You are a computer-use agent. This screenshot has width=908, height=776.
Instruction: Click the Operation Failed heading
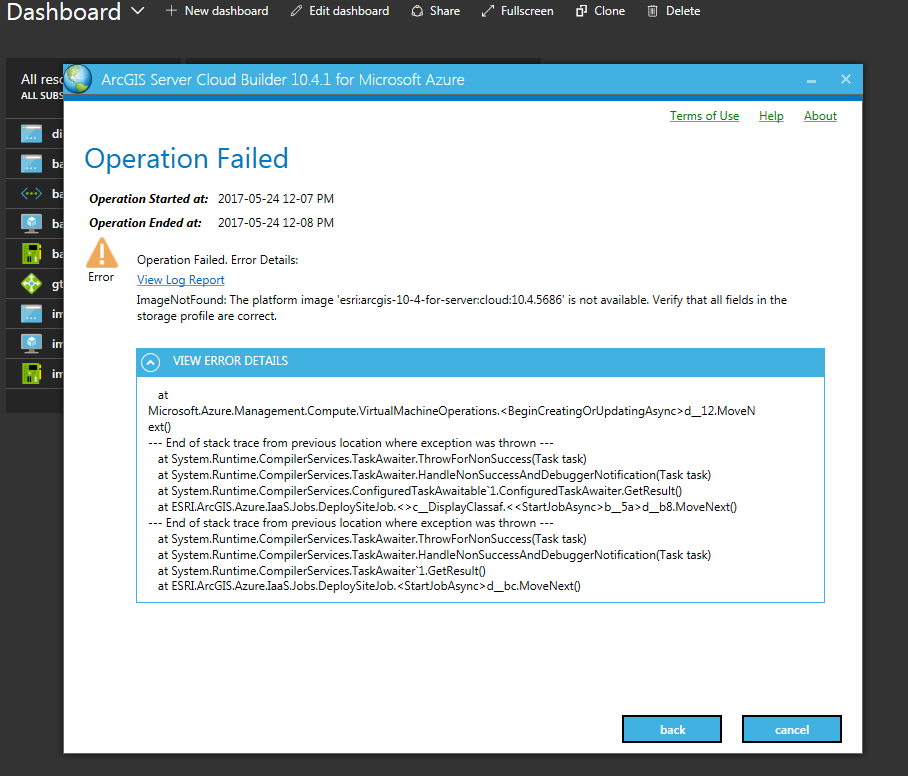tap(186, 159)
